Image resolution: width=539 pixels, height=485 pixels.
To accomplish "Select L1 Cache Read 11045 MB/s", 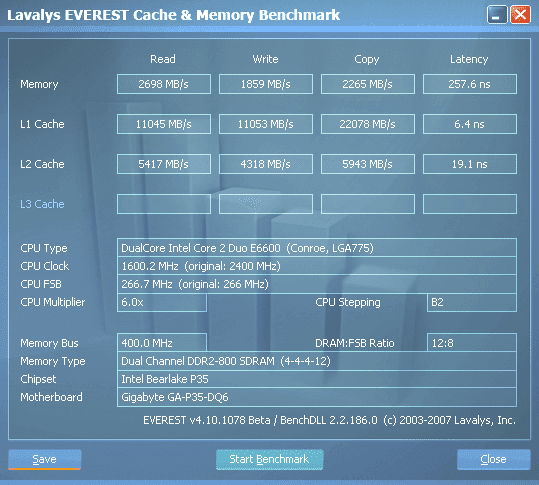I will (164, 124).
